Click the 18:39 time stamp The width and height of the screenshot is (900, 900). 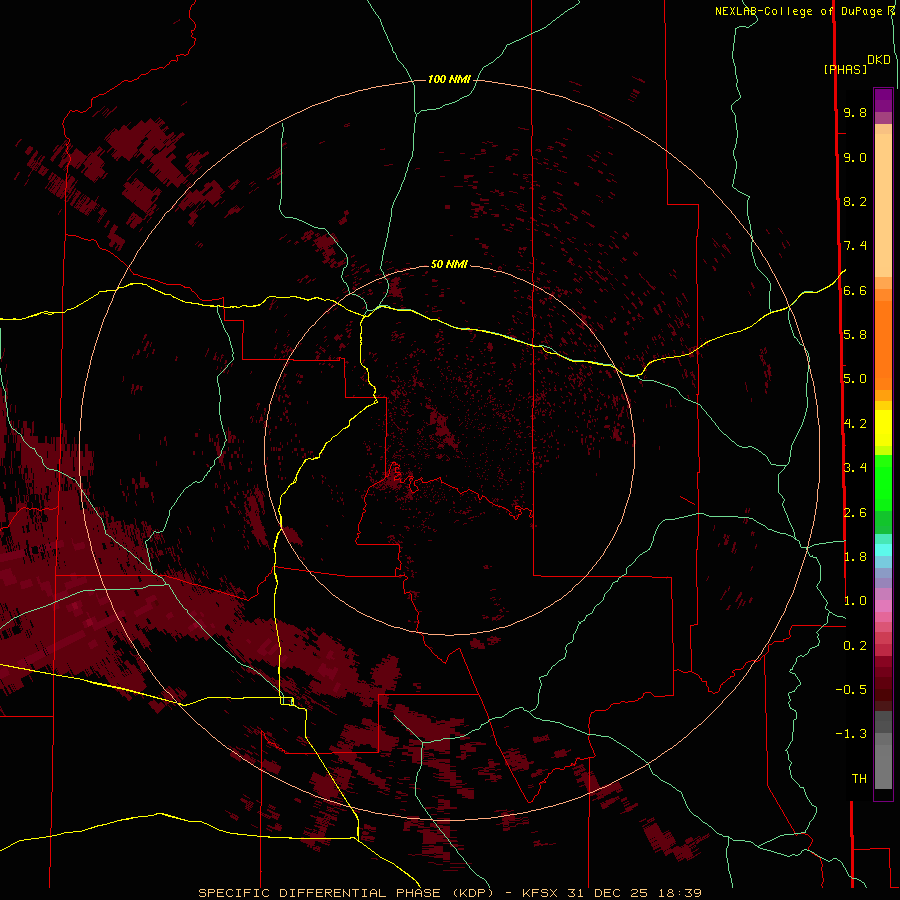click(x=680, y=893)
